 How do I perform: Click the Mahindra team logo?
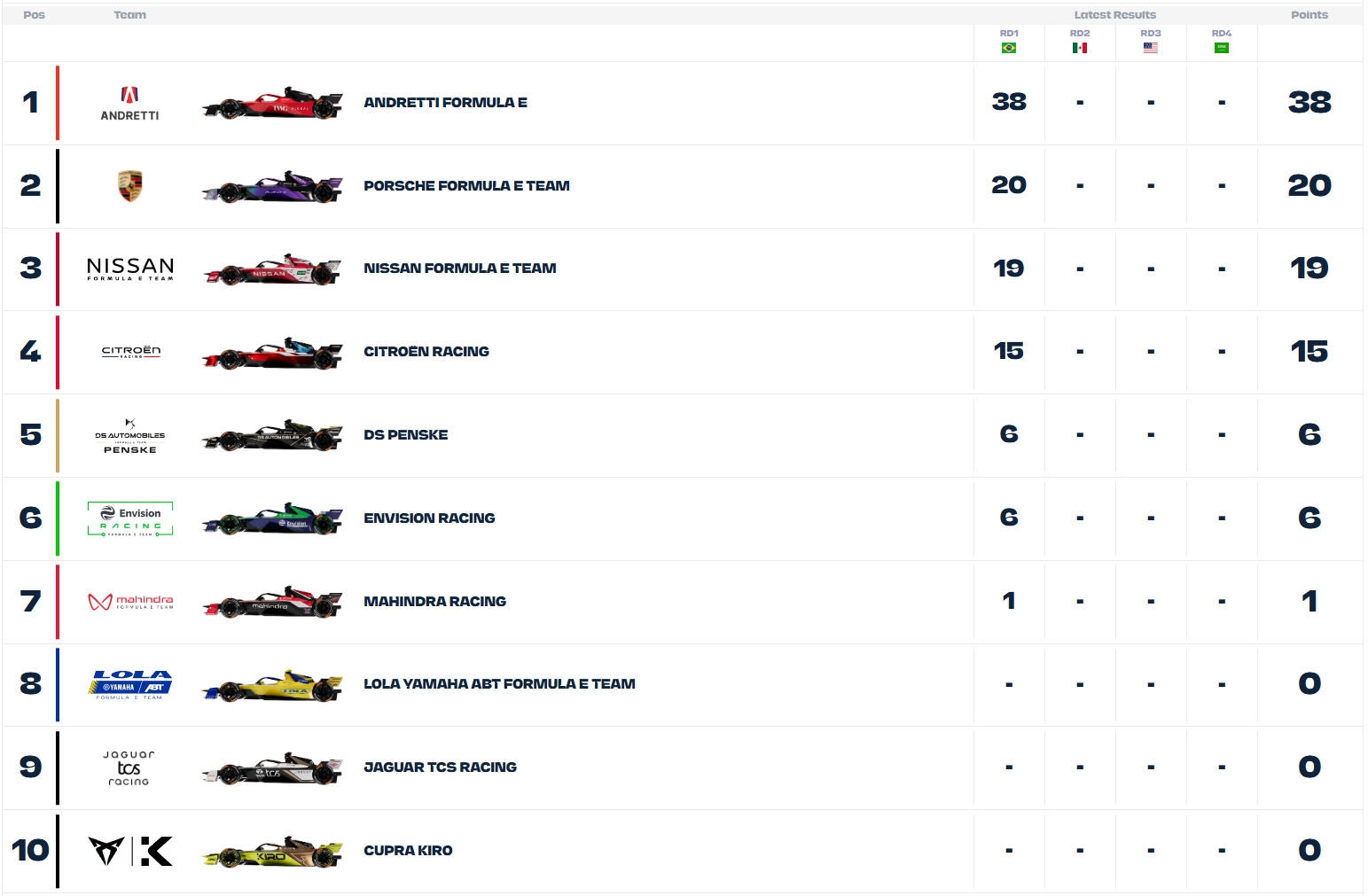point(130,602)
